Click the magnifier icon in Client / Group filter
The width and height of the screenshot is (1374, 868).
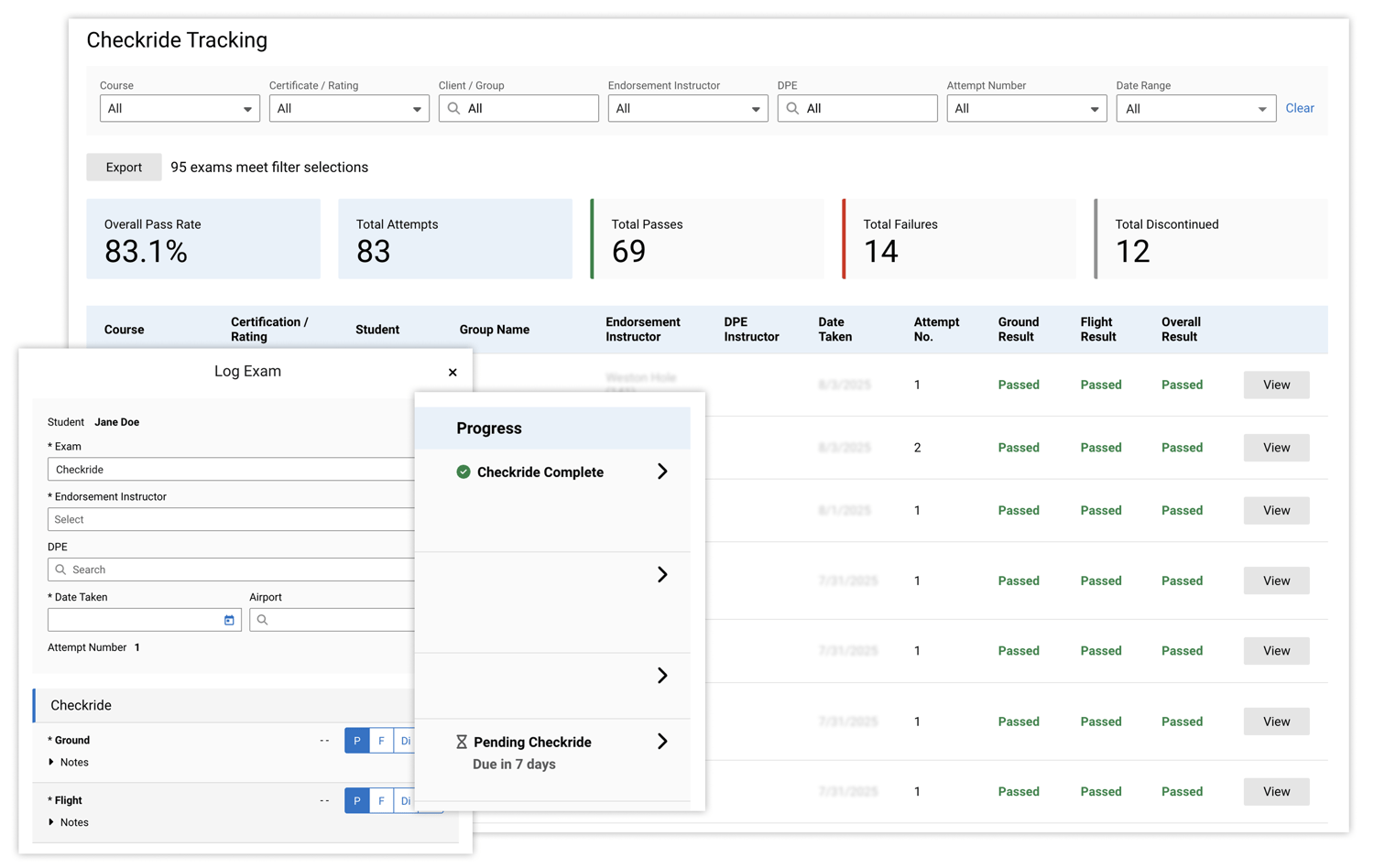pos(453,108)
